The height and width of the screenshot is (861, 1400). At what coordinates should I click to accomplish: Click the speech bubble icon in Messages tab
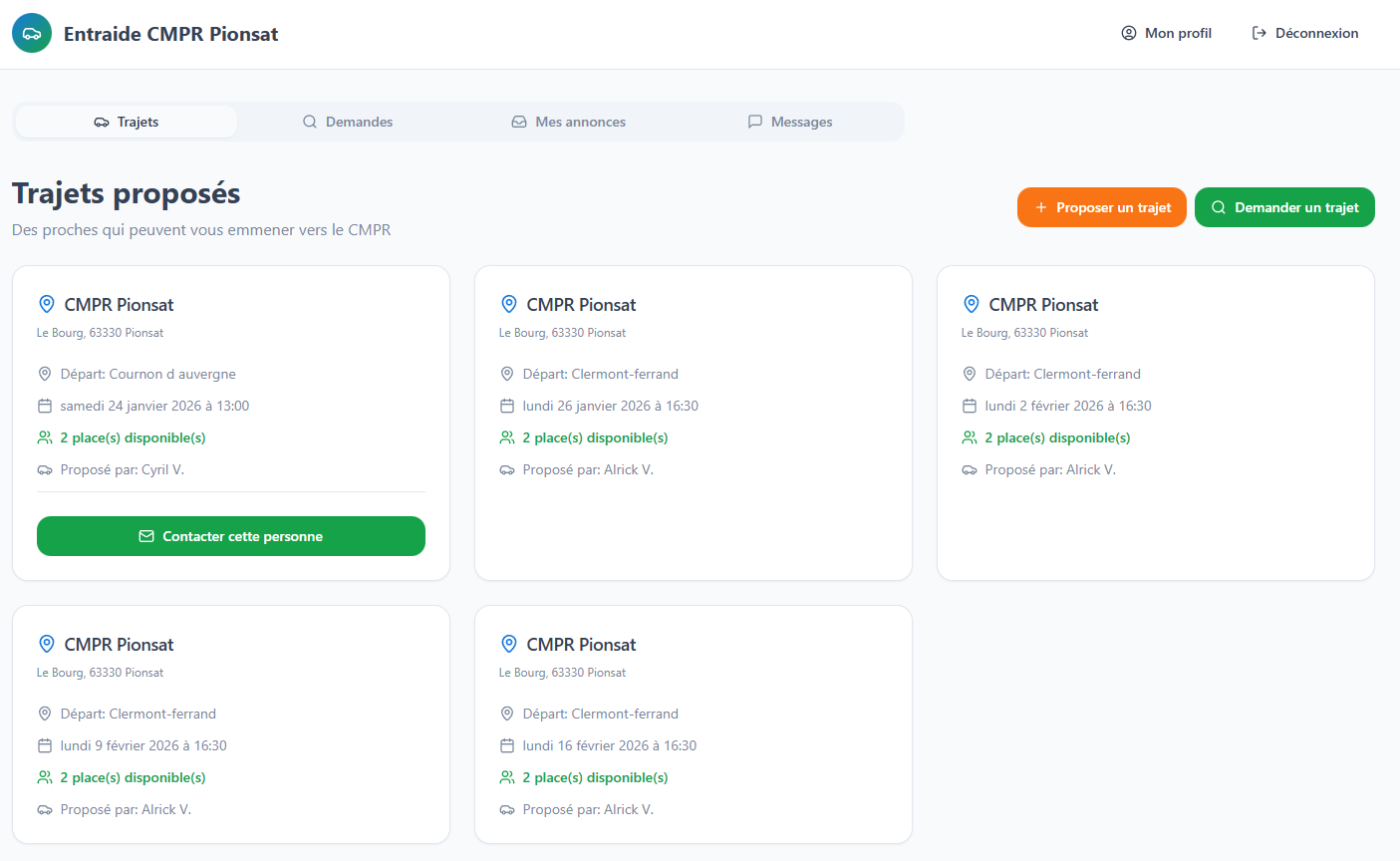point(754,122)
